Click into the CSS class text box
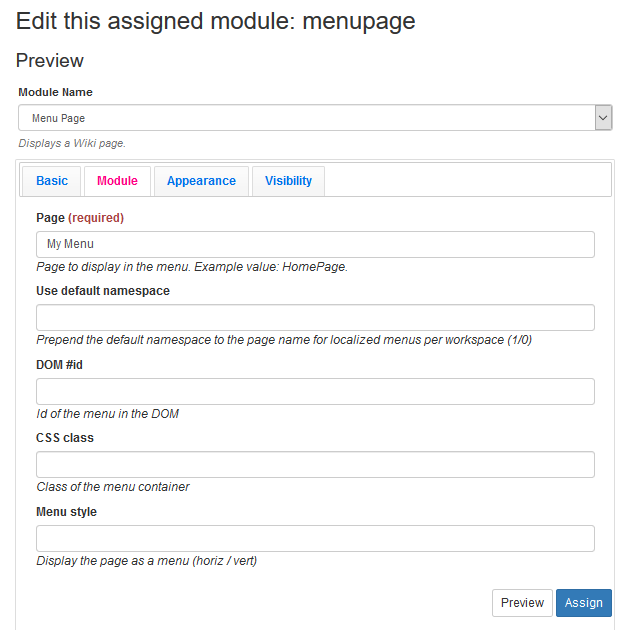This screenshot has height=630, width=620. [x=315, y=465]
